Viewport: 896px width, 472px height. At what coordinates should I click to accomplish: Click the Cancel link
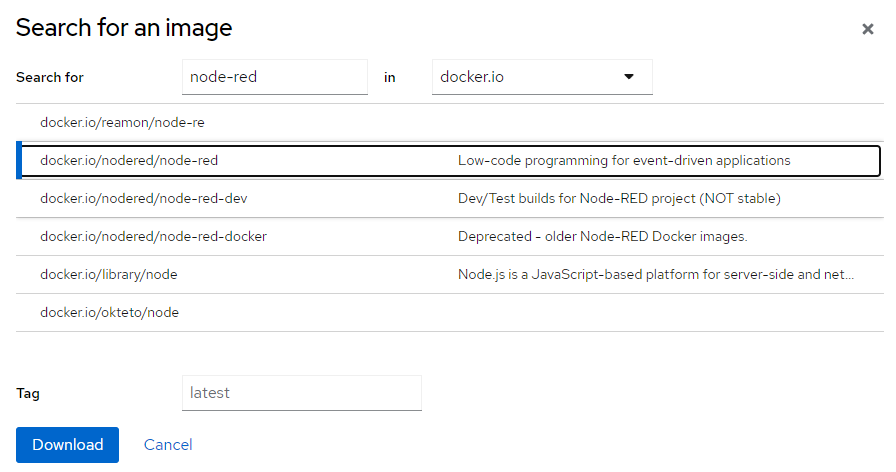pyautogui.click(x=168, y=445)
